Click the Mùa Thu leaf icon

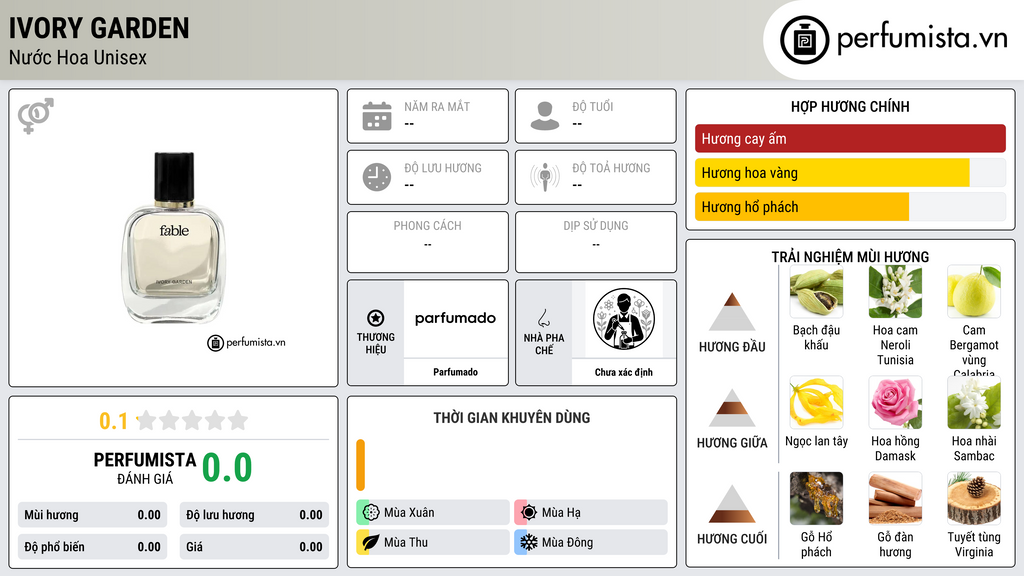[x=371, y=542]
